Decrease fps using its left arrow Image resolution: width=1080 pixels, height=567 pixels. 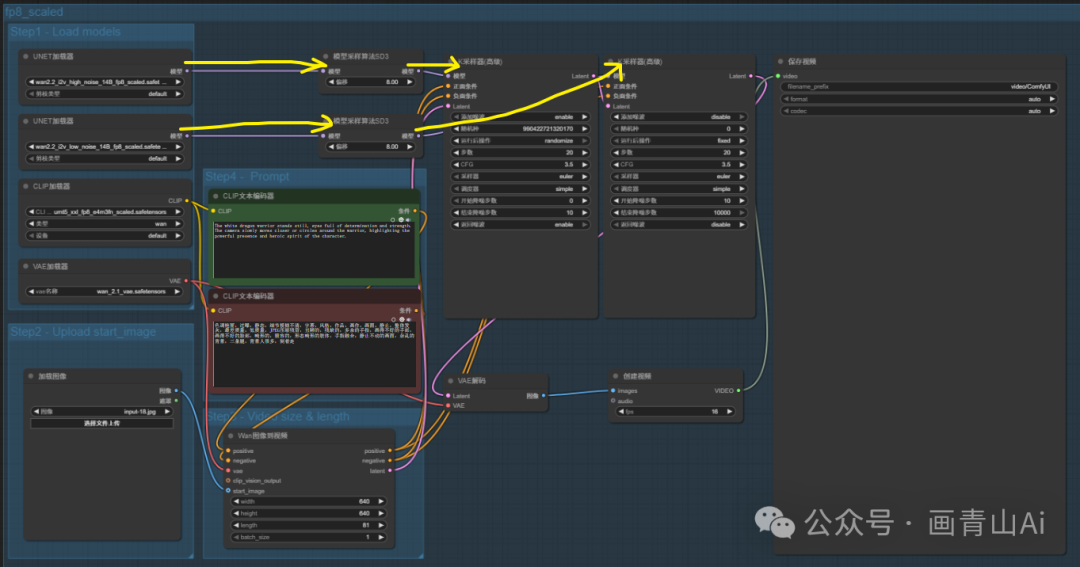click(621, 411)
